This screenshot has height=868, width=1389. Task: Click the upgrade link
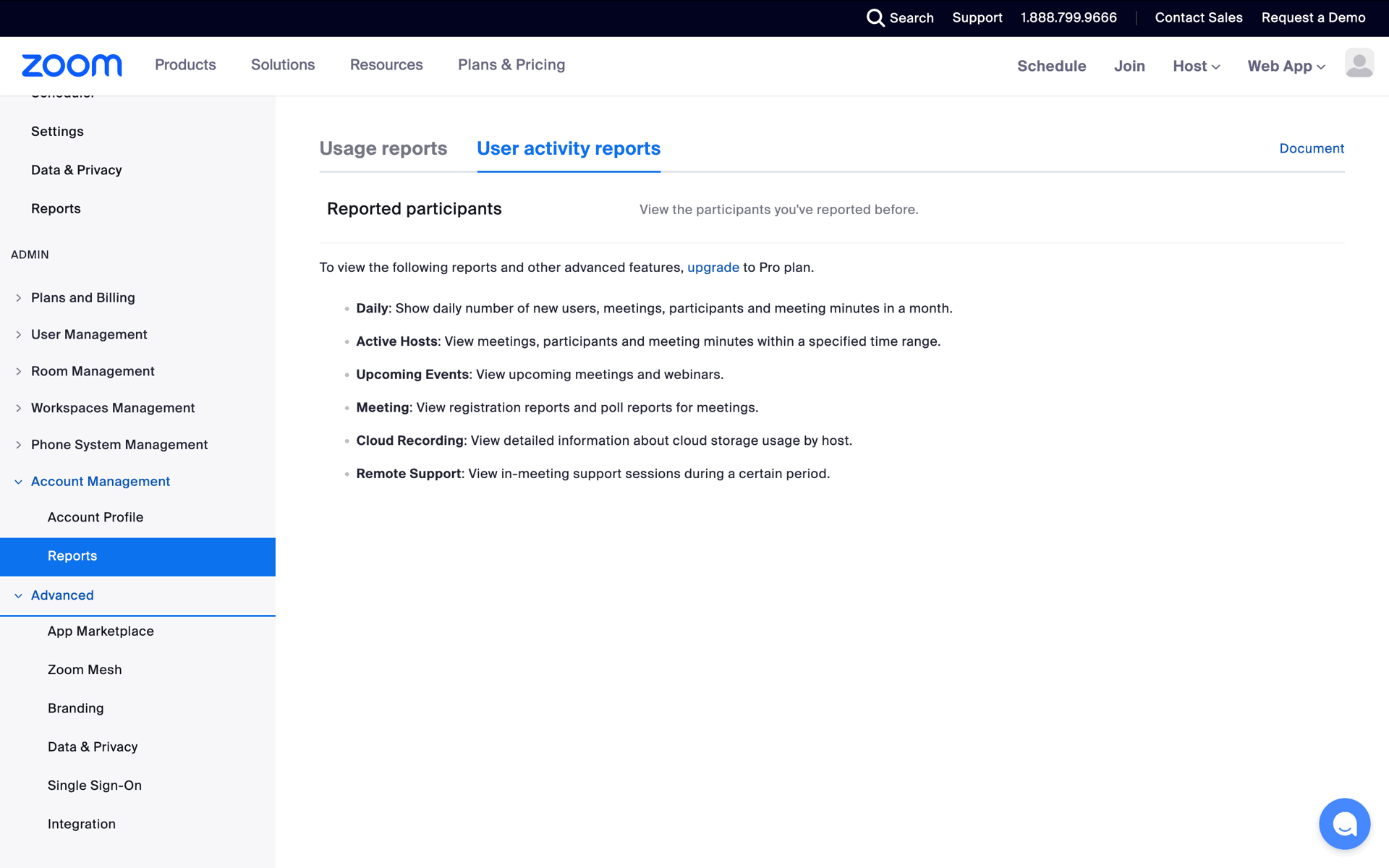pyautogui.click(x=713, y=268)
